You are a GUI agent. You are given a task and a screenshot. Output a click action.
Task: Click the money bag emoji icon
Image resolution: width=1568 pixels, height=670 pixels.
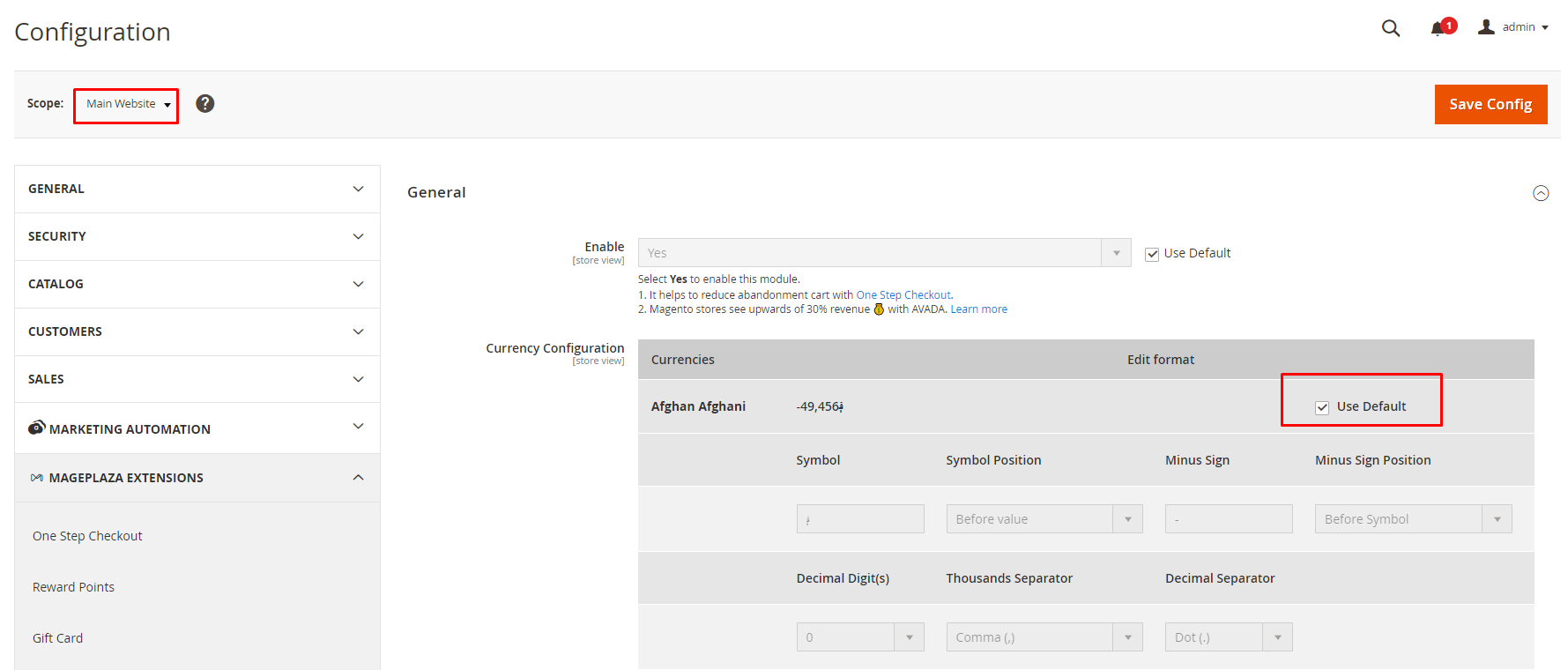pyautogui.click(x=879, y=309)
